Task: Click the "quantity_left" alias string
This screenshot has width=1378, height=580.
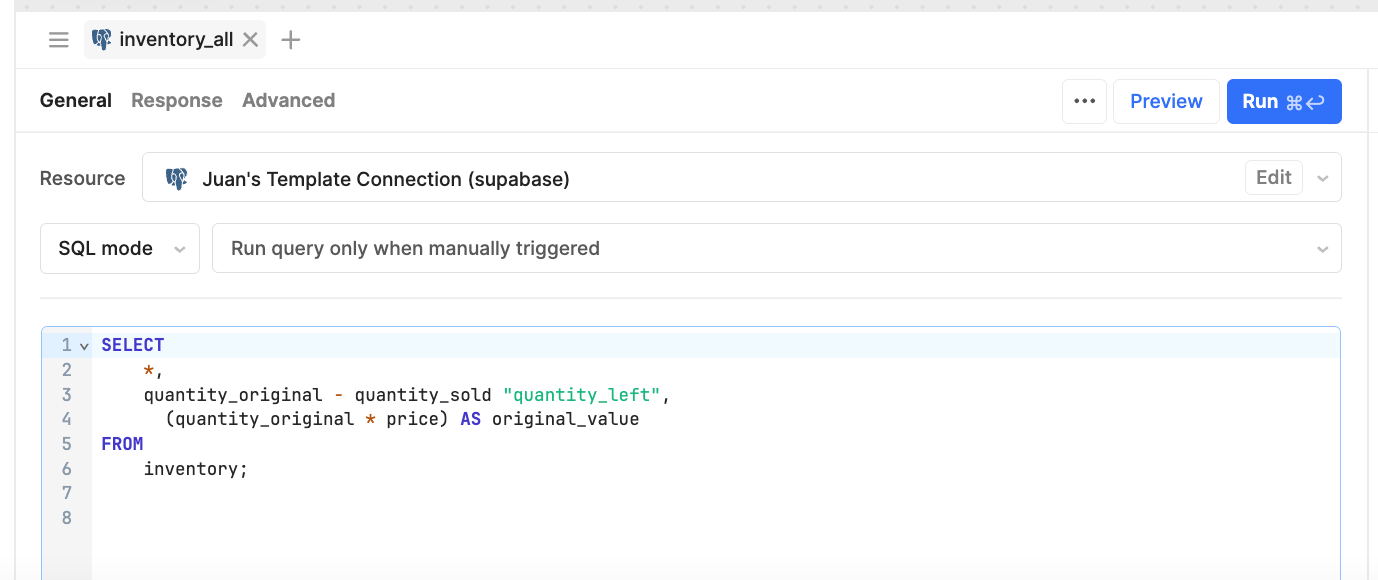Action: (x=582, y=395)
